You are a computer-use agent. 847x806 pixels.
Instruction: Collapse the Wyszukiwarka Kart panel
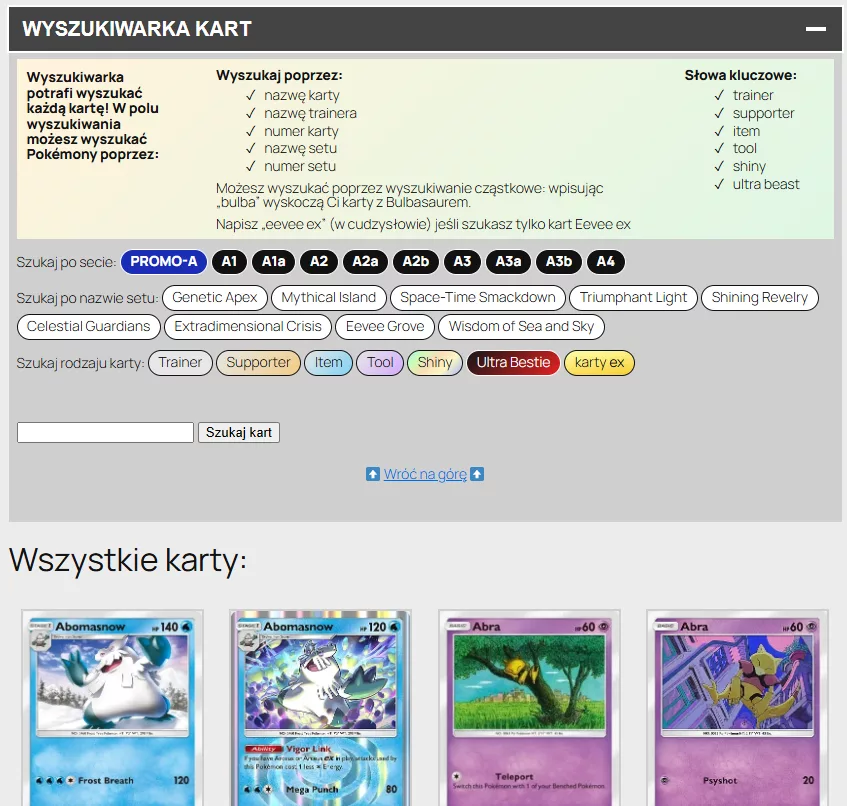pos(815,29)
